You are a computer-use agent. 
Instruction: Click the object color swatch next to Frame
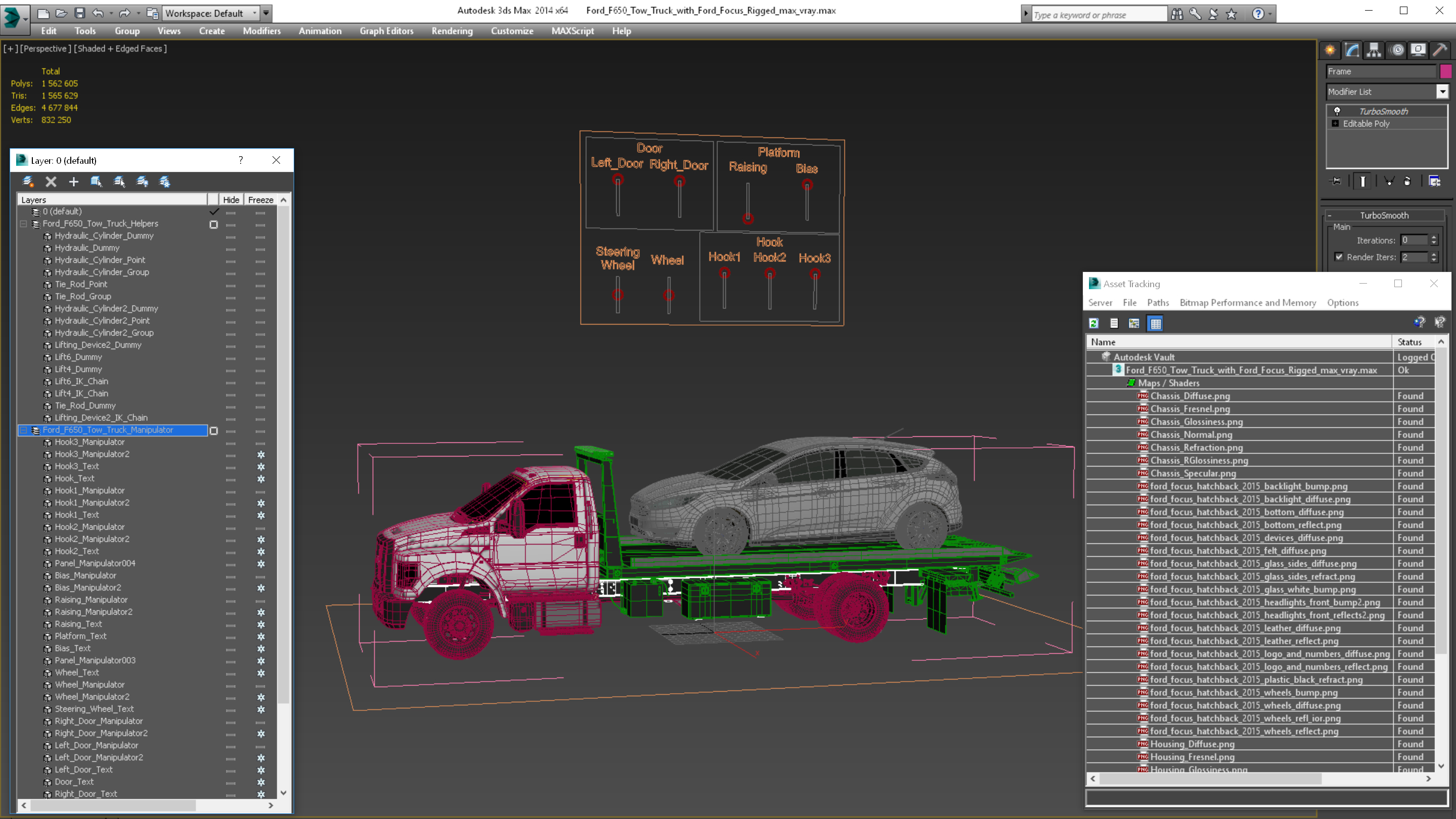(x=1446, y=71)
